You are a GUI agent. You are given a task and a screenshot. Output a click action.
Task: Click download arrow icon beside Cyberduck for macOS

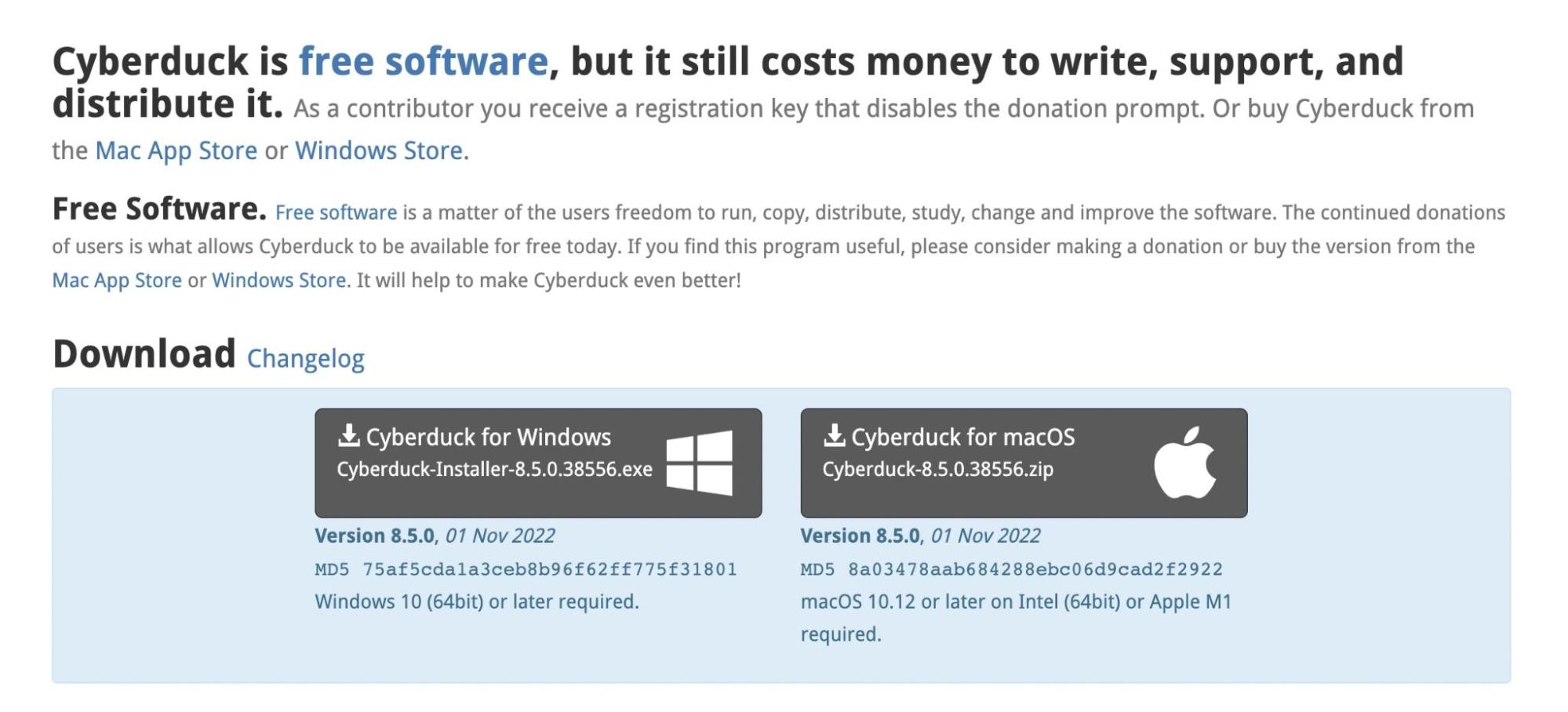(834, 435)
